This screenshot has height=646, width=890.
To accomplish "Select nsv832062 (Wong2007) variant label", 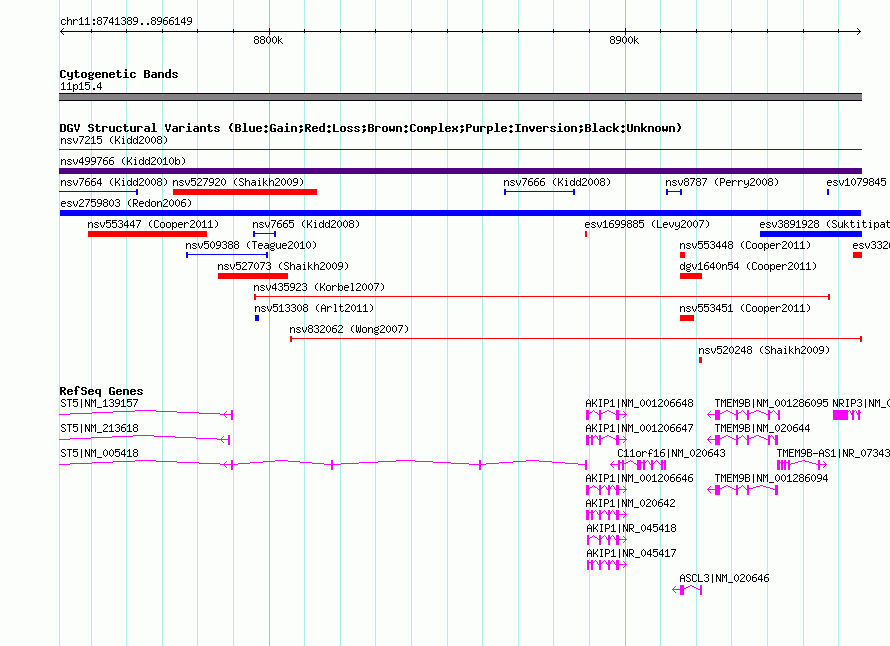I will (x=349, y=329).
